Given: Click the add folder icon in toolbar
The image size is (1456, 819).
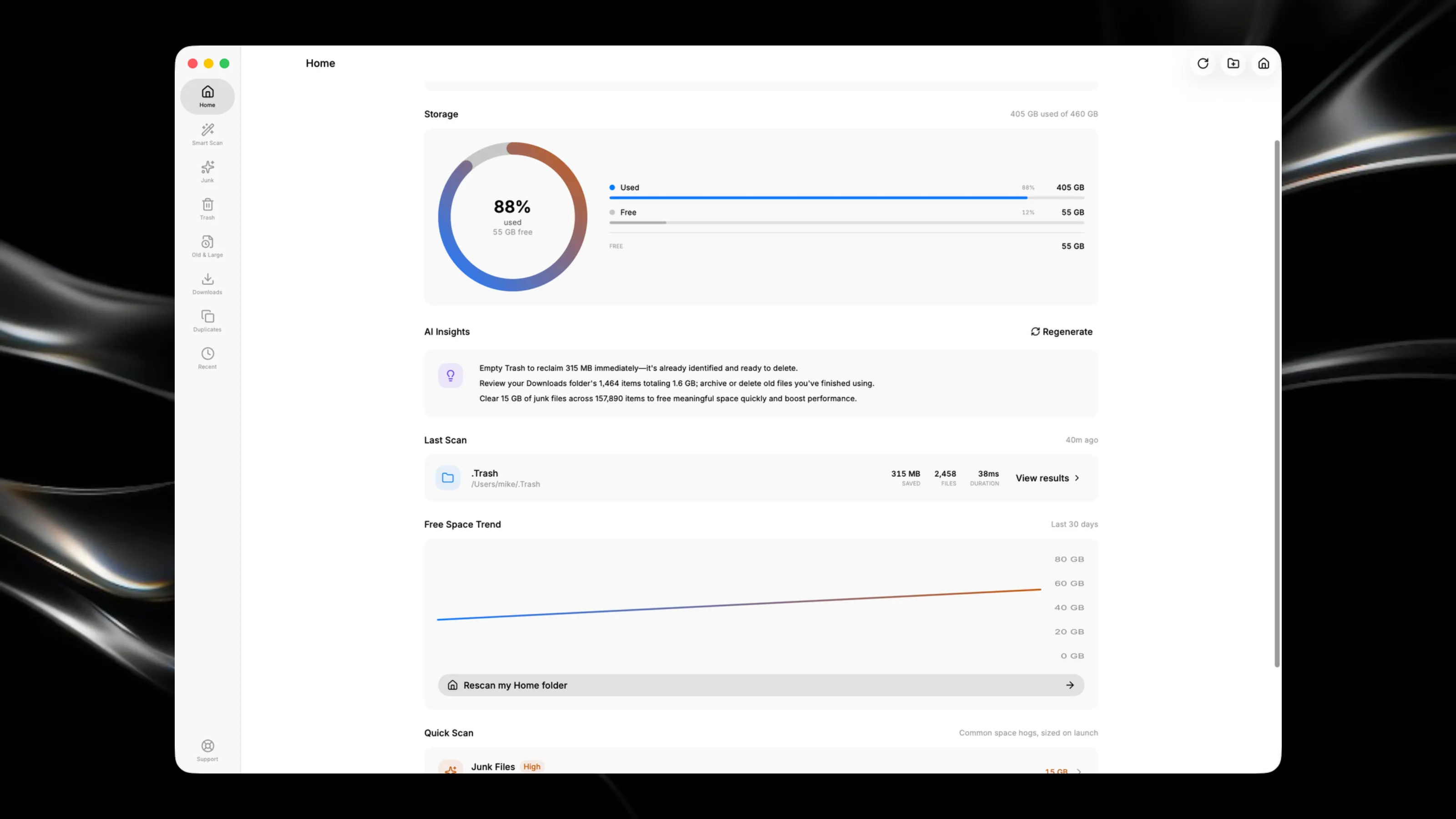Looking at the screenshot, I should click(1233, 63).
